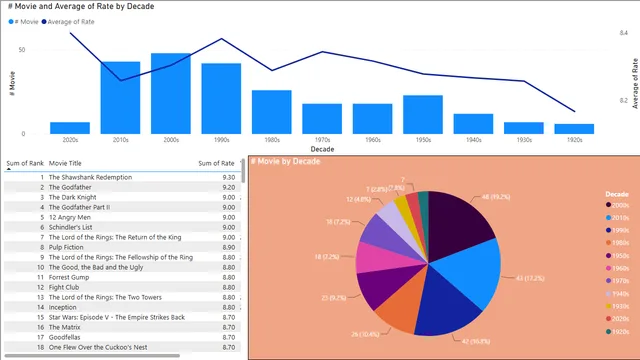Click the sort arrow under Sum of Rank
Viewport: 640px width, 360px height.
pos(9,169)
